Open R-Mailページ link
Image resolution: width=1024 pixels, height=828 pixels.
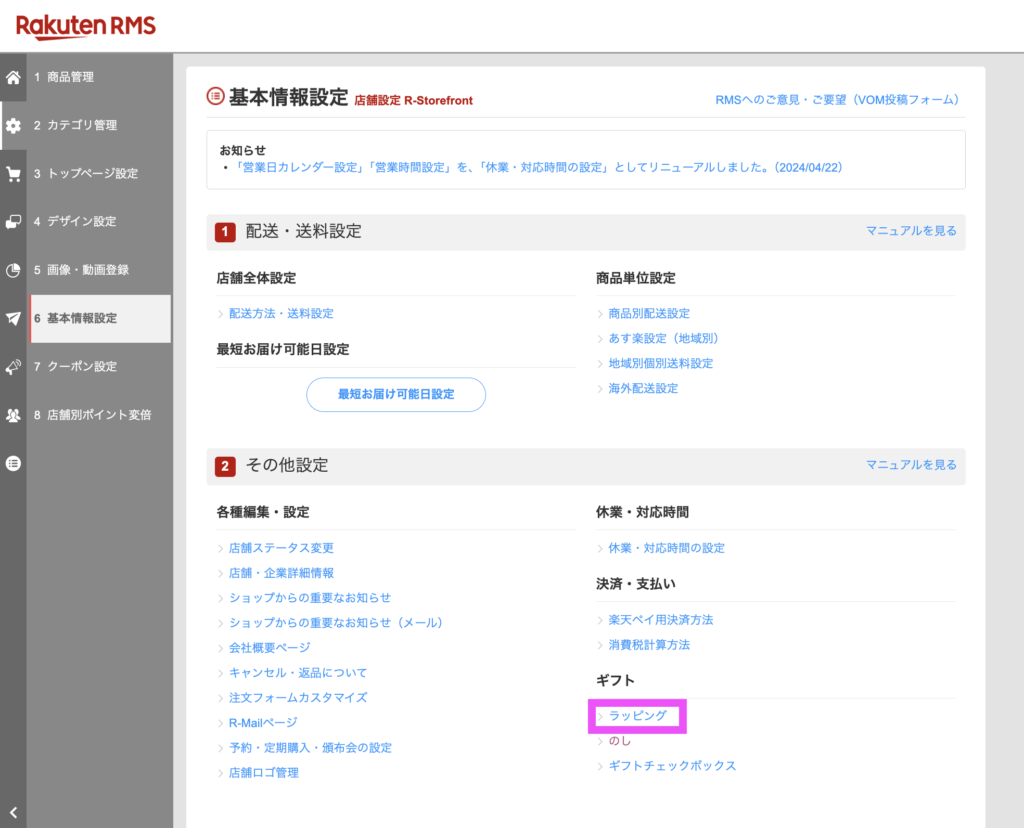click(x=263, y=723)
